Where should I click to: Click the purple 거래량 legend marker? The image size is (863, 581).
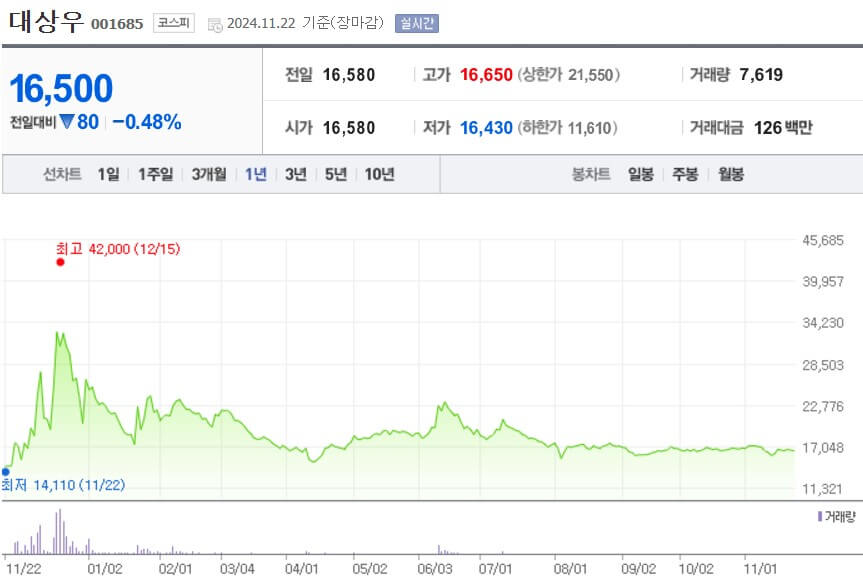coord(820,517)
